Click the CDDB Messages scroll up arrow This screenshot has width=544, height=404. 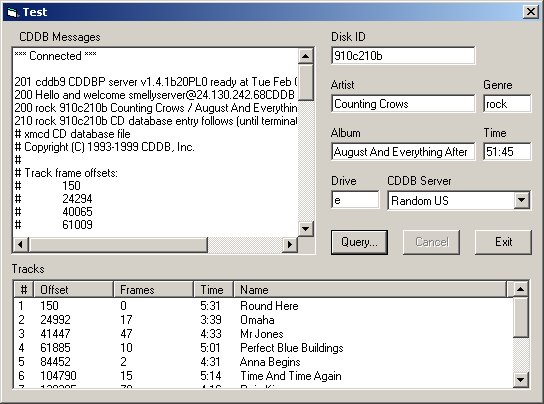point(306,56)
